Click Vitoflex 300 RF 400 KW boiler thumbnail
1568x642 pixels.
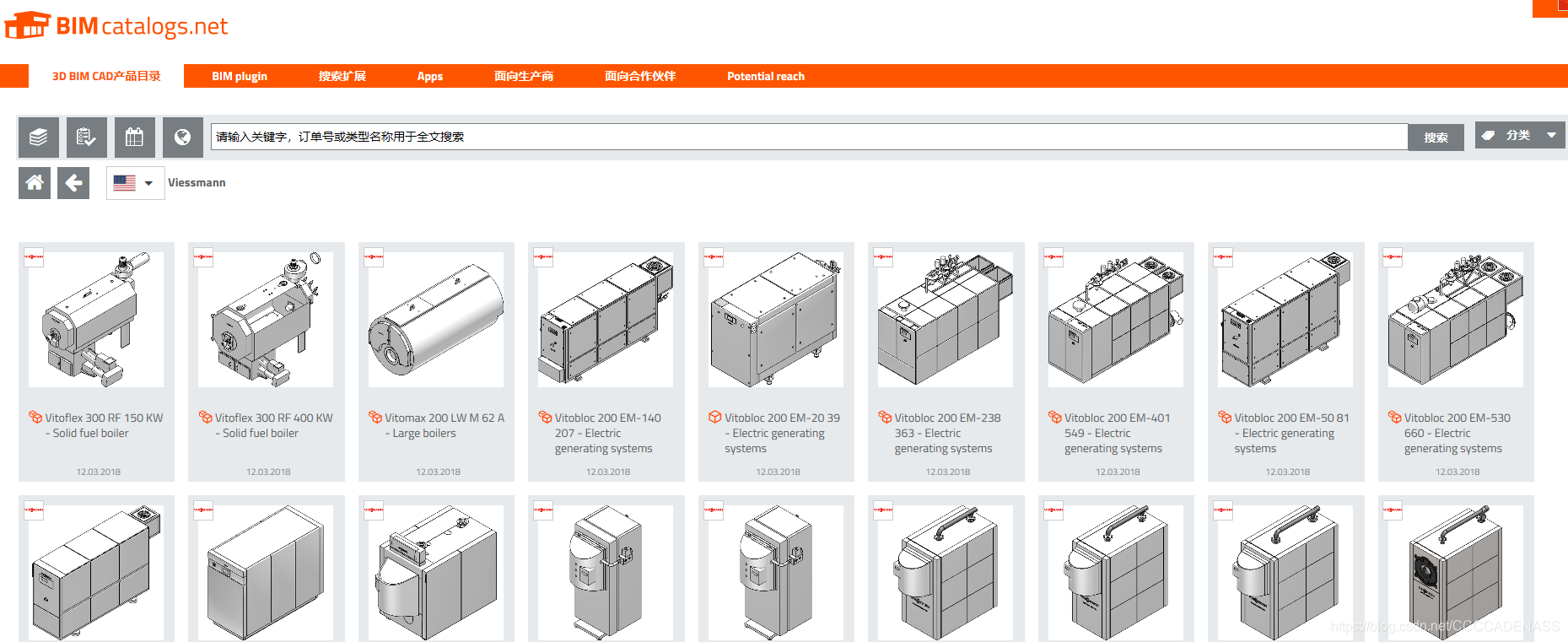[266, 320]
